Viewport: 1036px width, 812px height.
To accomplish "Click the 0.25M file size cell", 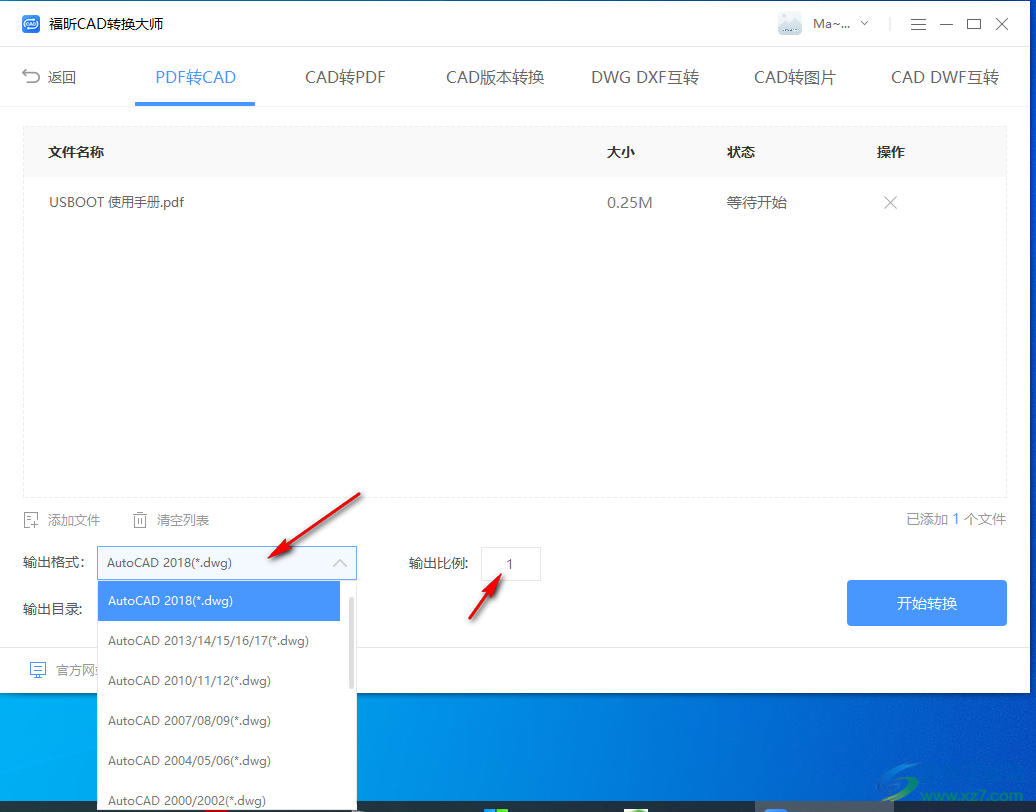I will pos(630,202).
